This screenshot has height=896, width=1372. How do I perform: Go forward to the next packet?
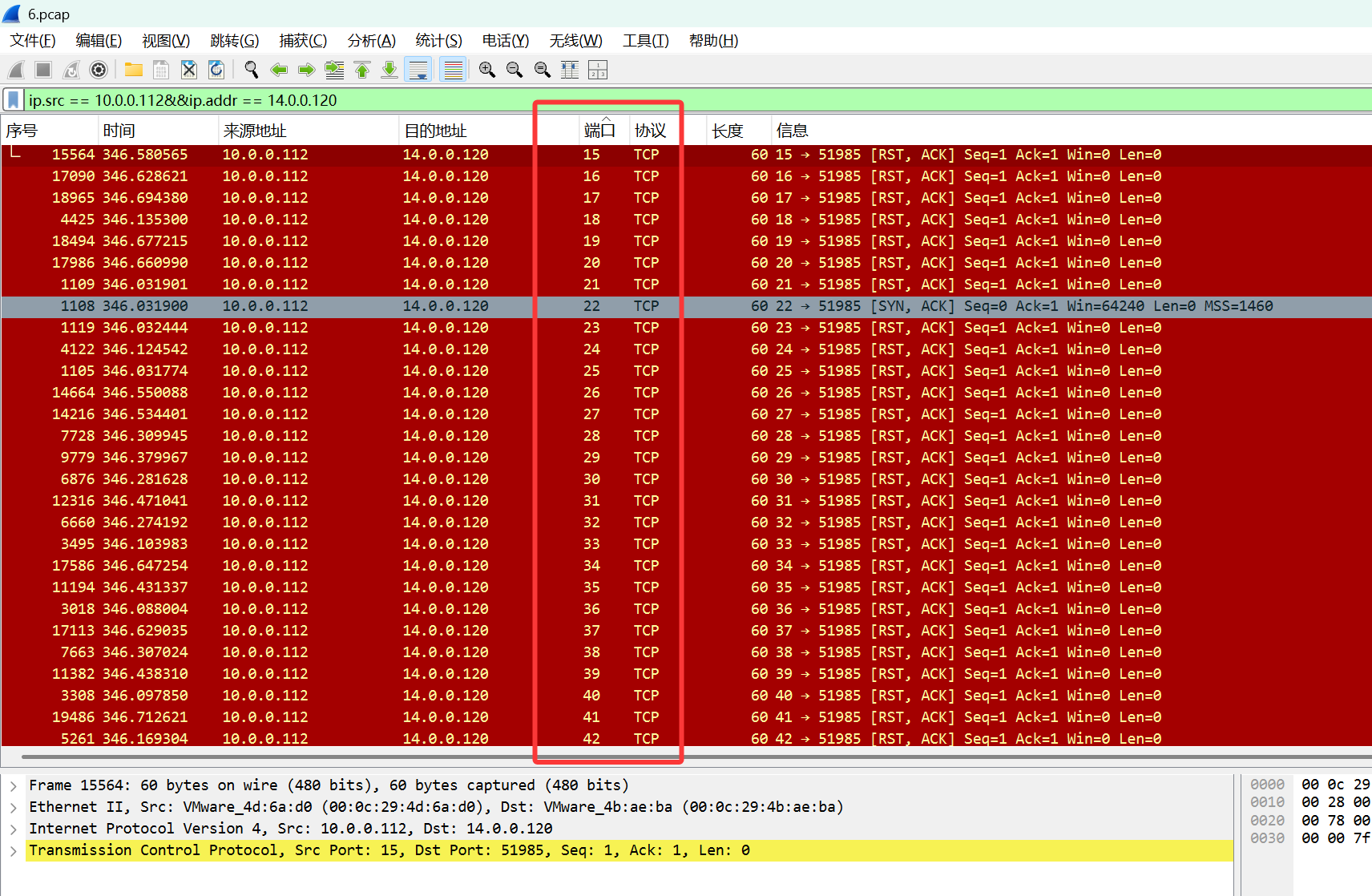306,70
